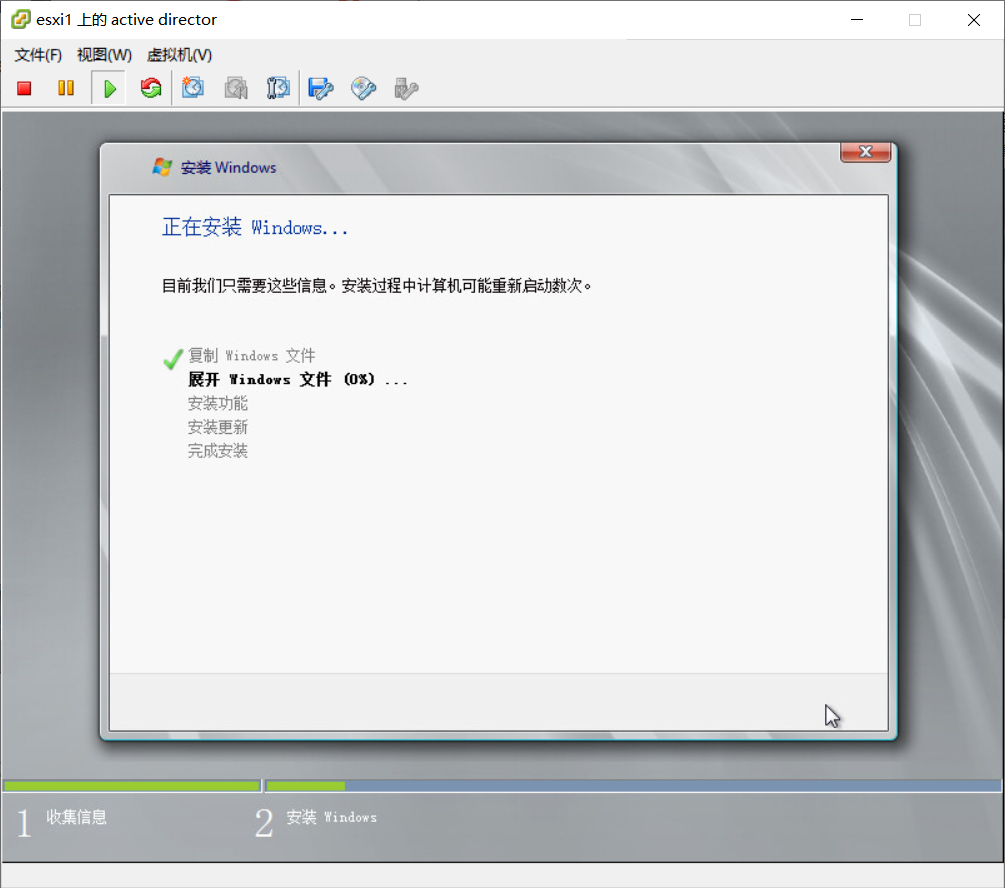Click the 安装功能 step text
The height and width of the screenshot is (888, 1005).
click(217, 403)
